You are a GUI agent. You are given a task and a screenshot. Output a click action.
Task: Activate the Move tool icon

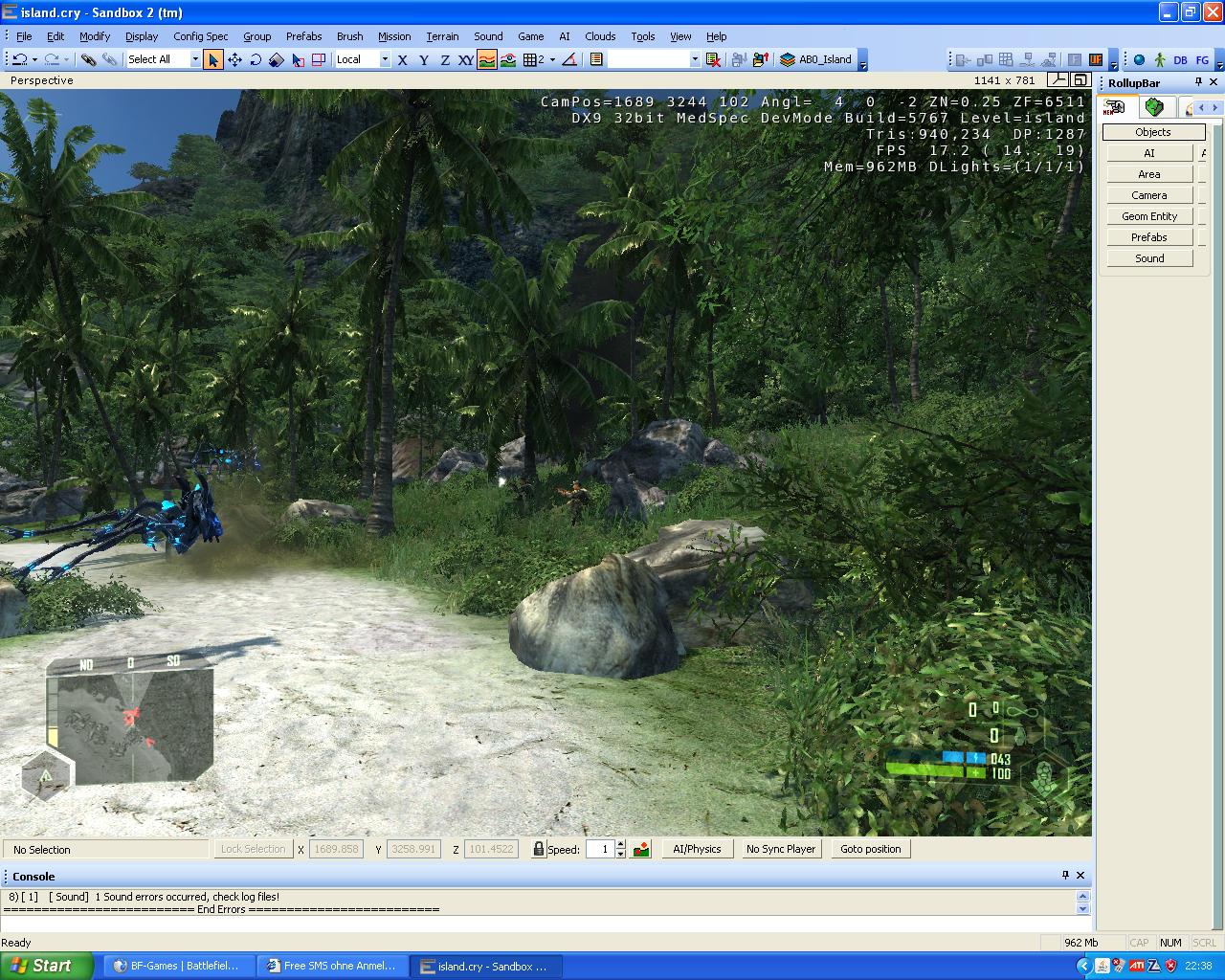click(x=234, y=59)
